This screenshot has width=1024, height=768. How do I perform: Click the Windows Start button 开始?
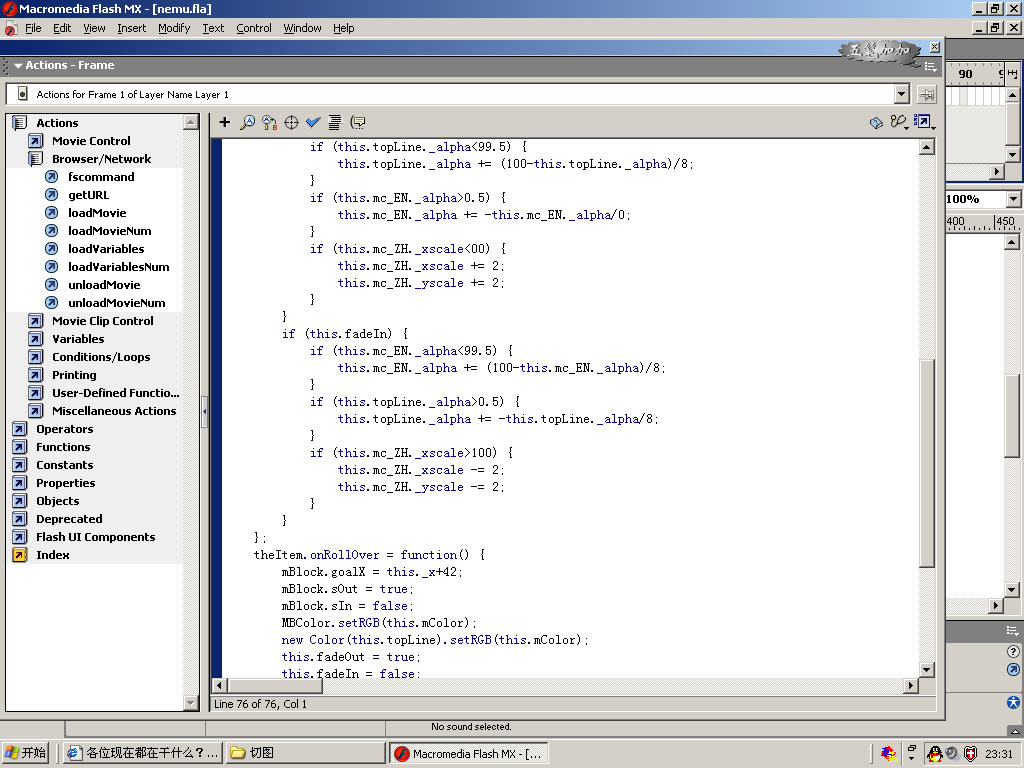(x=25, y=753)
